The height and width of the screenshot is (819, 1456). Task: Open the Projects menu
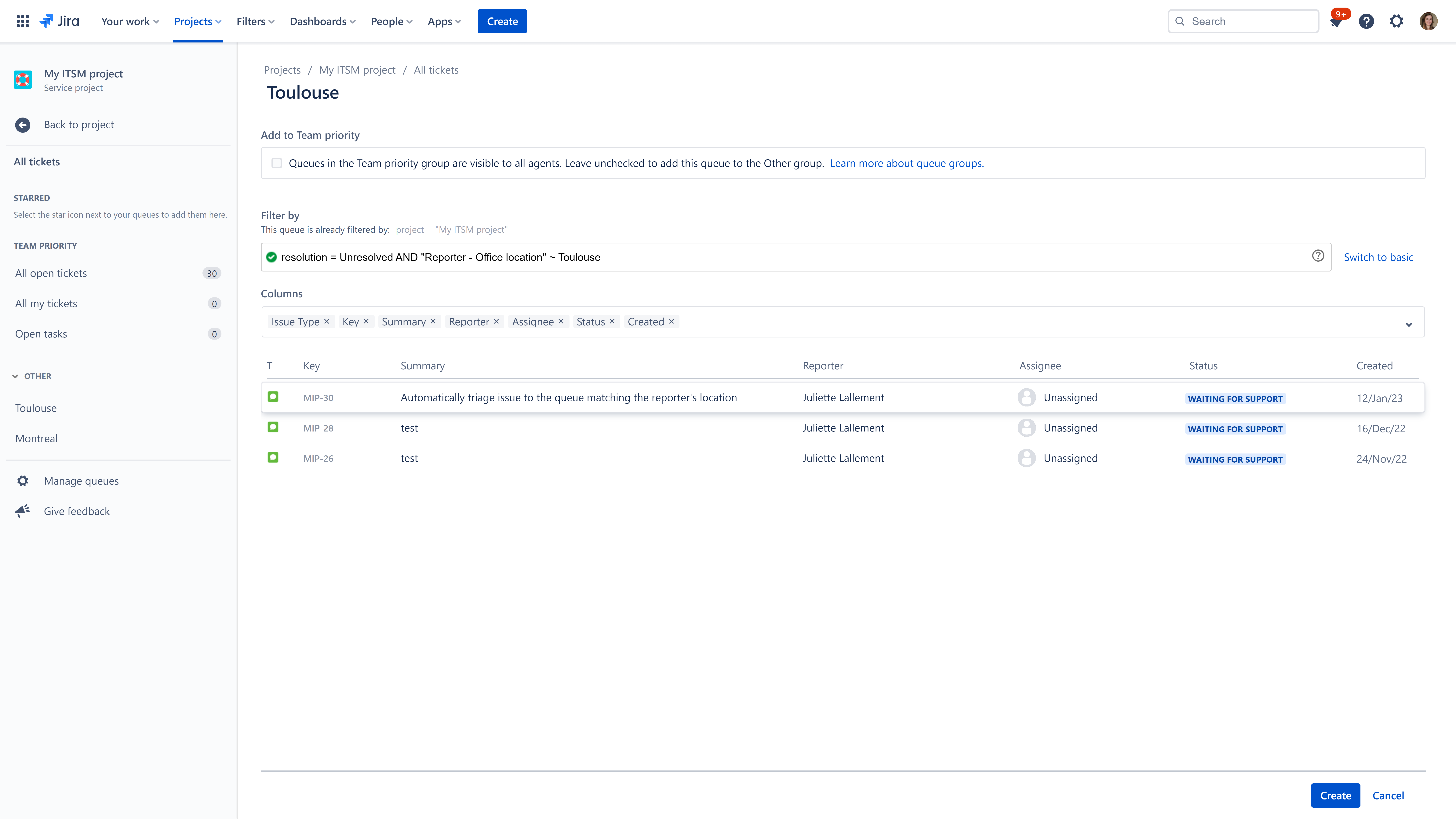(197, 21)
